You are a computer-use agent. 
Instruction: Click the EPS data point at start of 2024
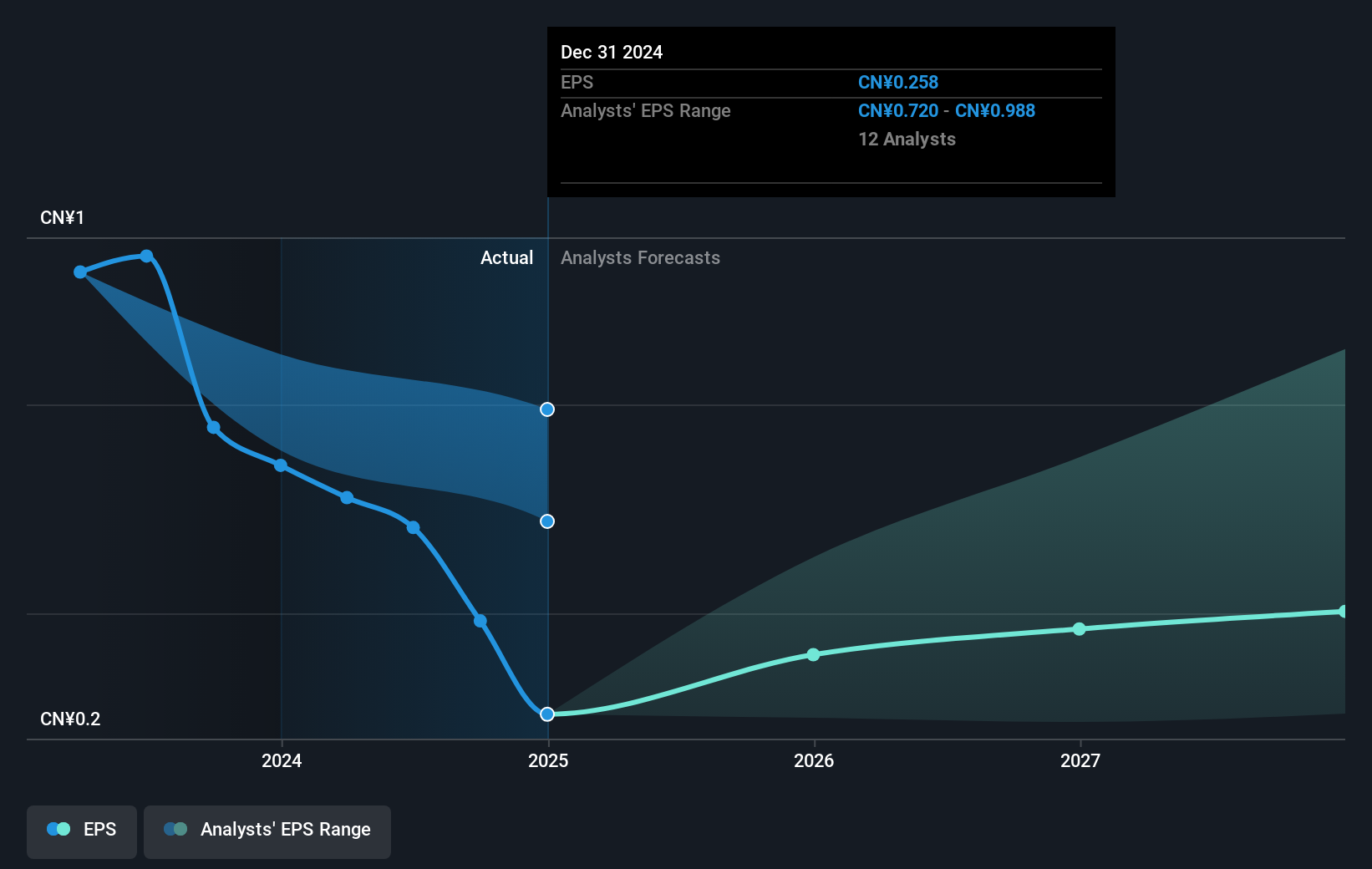[x=281, y=465]
